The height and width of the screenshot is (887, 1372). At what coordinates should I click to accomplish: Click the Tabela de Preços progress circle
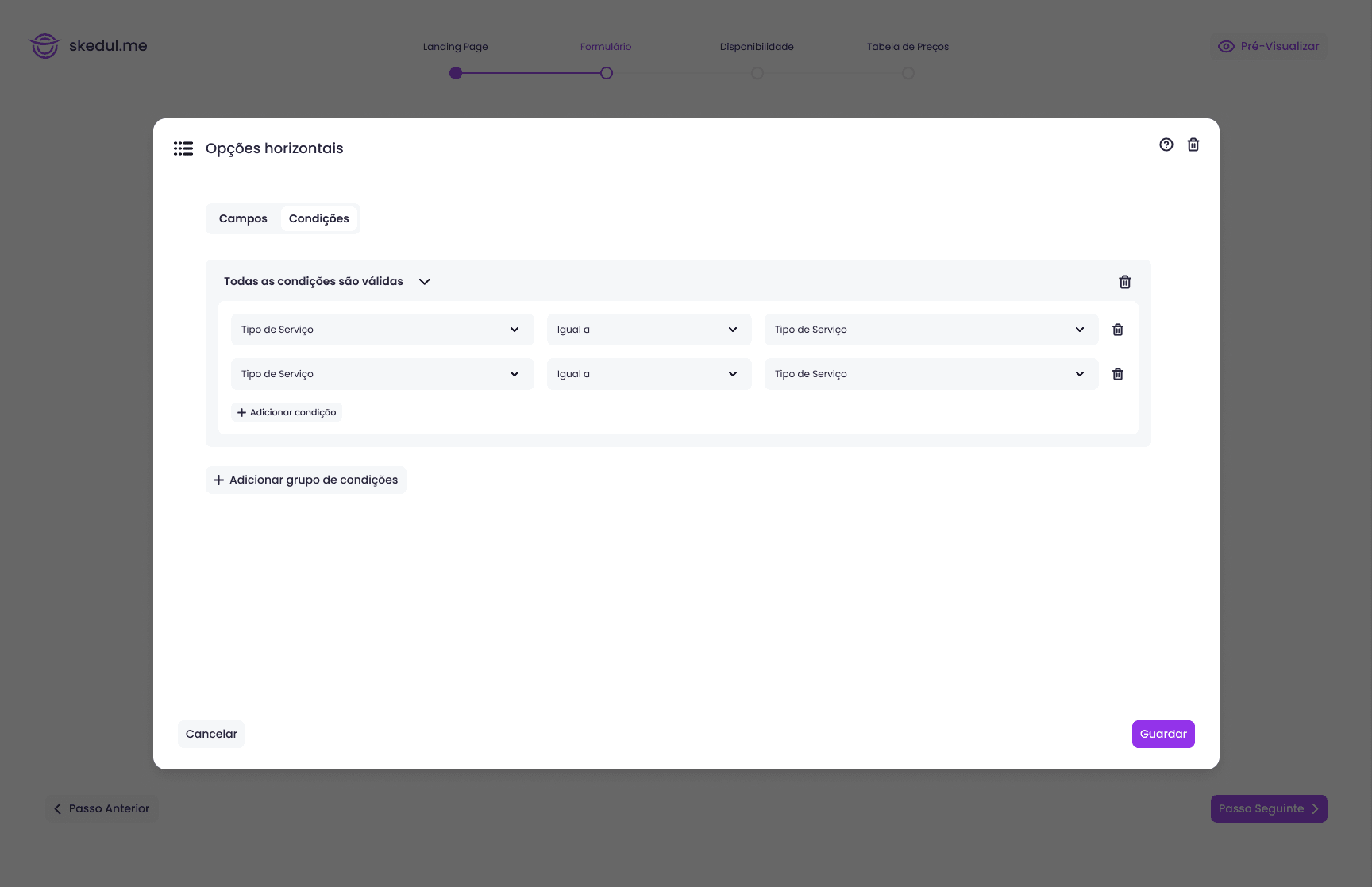point(908,73)
